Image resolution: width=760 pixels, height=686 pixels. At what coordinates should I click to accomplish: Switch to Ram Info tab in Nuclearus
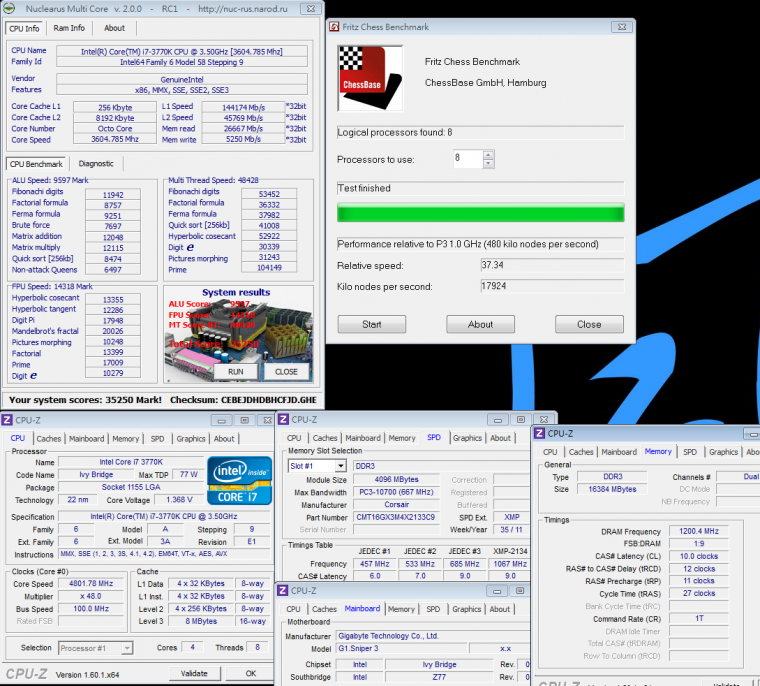(x=69, y=28)
